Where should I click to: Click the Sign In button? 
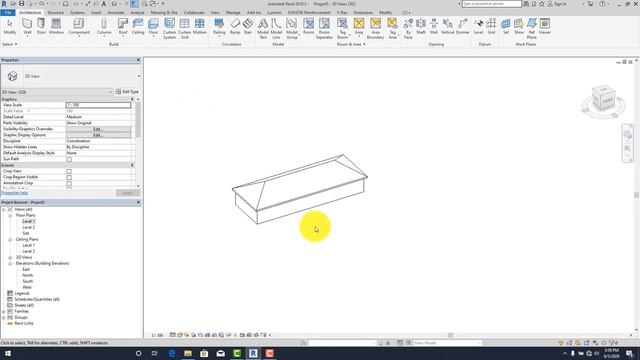pos(556,4)
